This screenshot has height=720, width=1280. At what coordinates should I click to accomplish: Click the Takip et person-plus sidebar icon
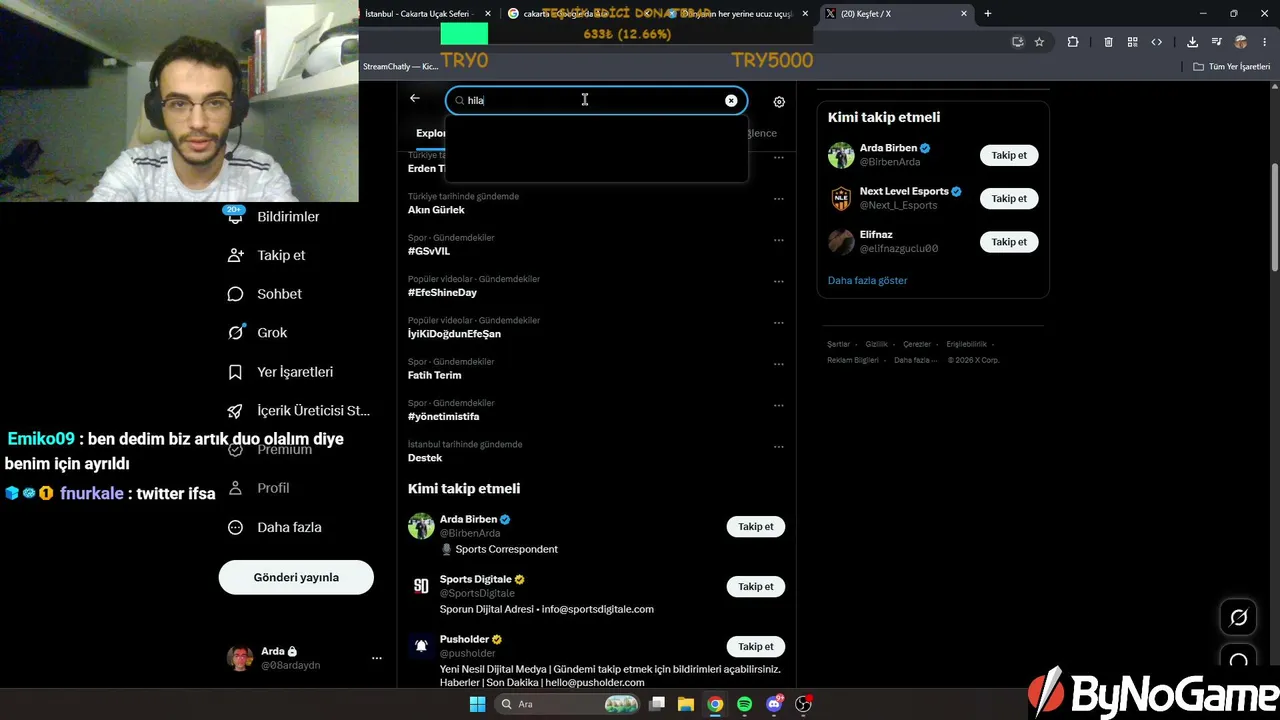click(x=235, y=255)
